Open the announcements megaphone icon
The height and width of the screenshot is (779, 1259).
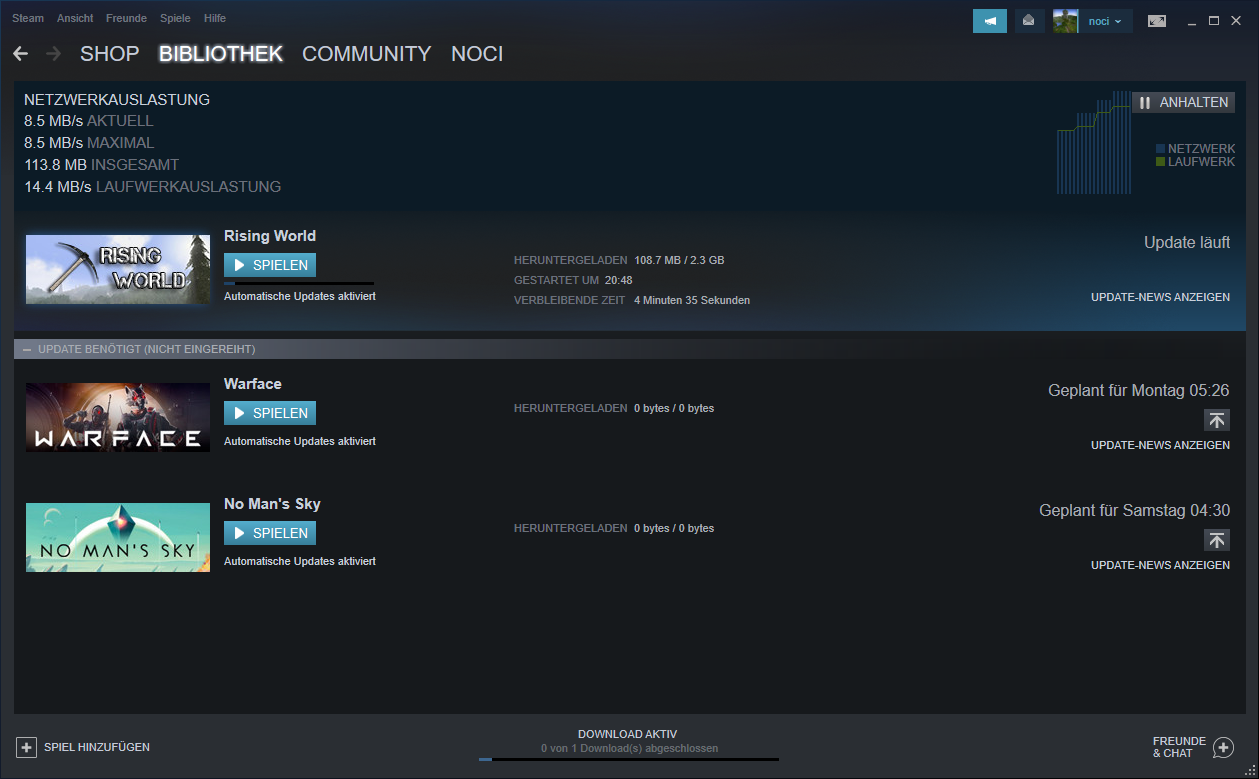pyautogui.click(x=989, y=21)
